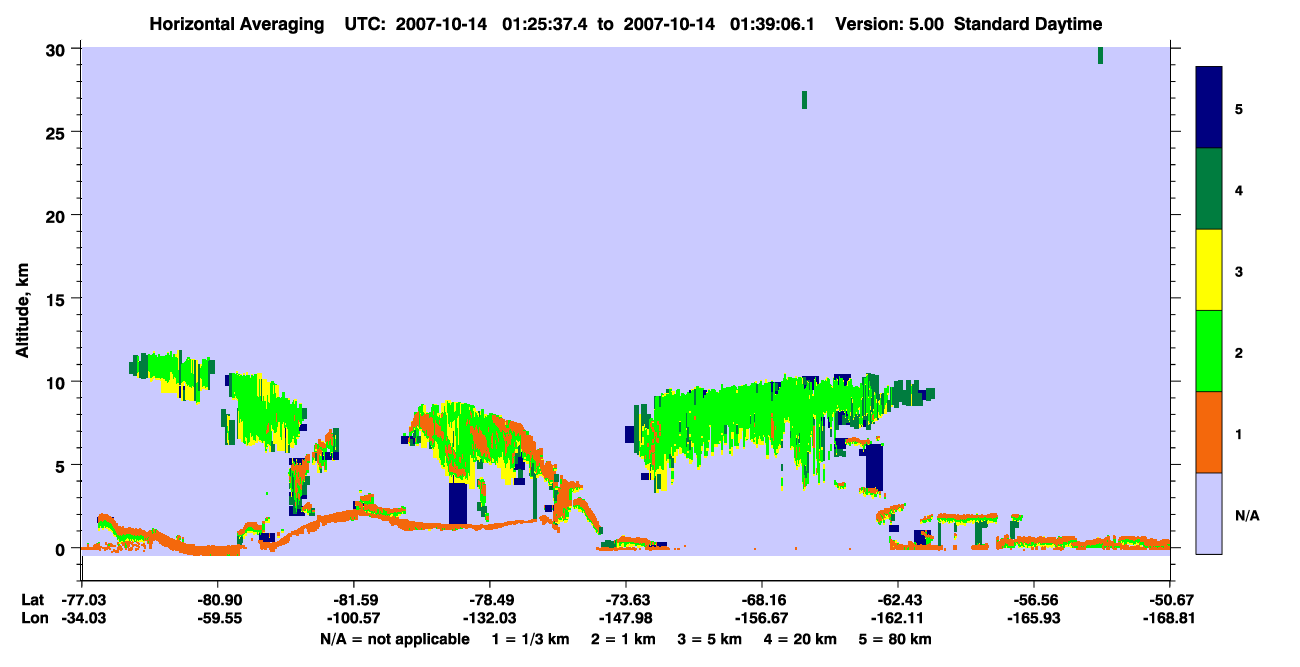Click latitude value -62.43

pyautogui.click(x=898, y=599)
